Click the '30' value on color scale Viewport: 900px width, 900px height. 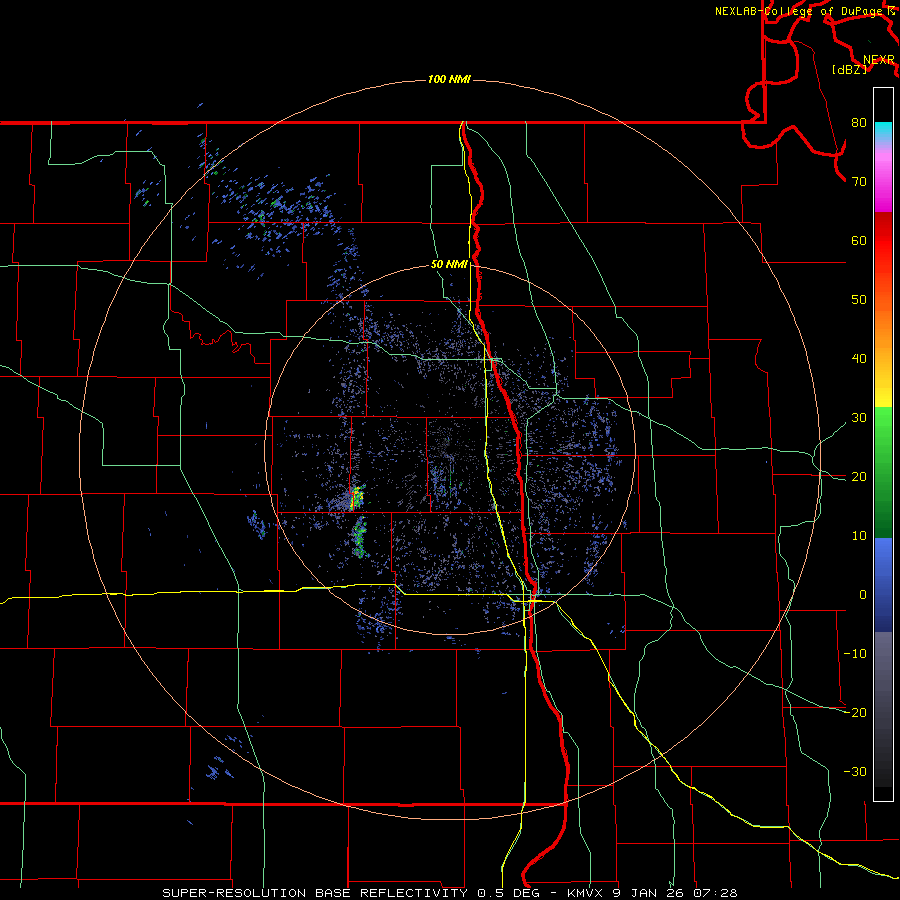click(x=859, y=418)
